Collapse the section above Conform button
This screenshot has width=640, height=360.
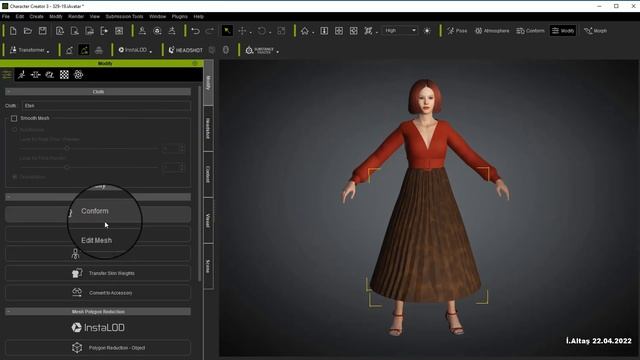(98, 197)
